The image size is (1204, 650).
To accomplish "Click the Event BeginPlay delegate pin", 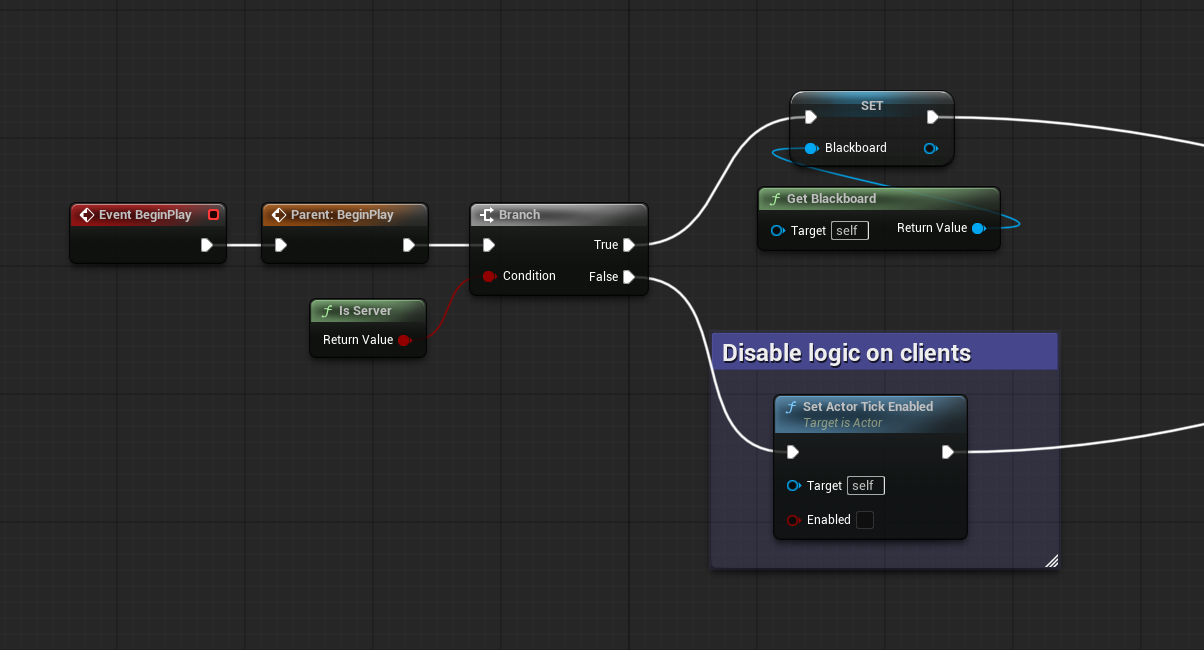I will 213,215.
